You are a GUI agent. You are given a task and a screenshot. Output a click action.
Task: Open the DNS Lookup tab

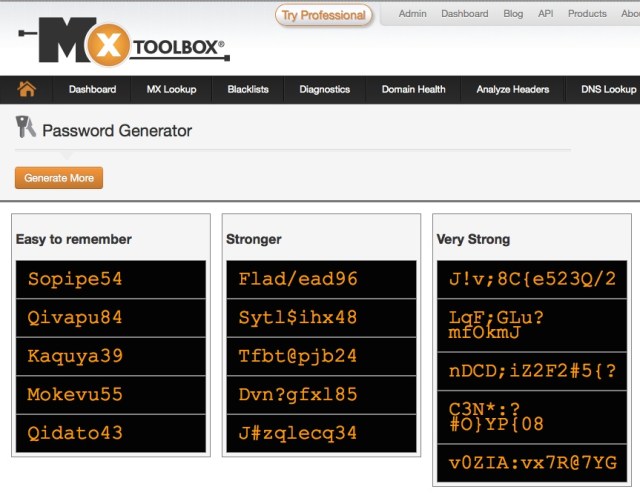(x=608, y=89)
